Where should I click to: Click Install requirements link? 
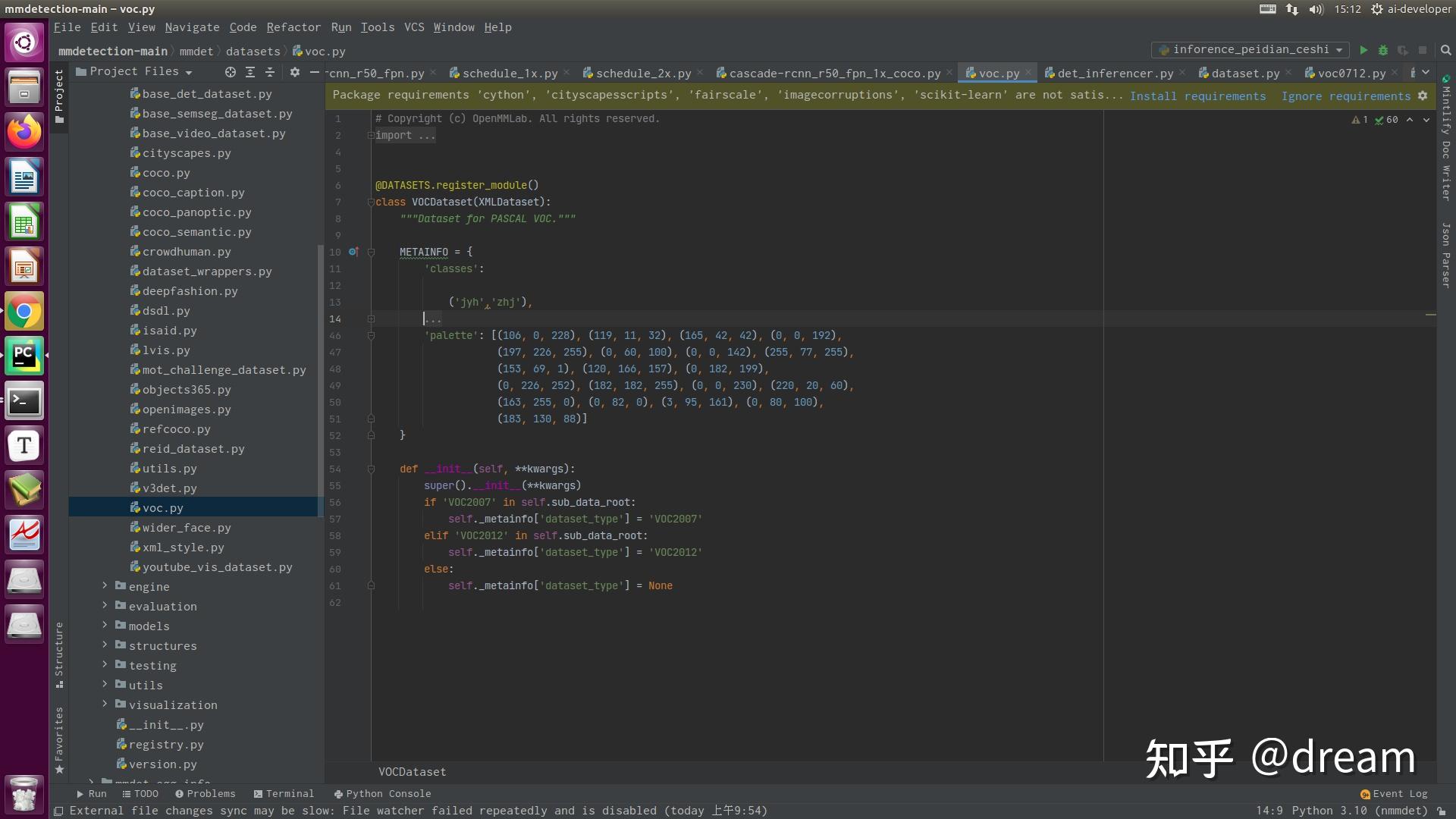[1197, 96]
